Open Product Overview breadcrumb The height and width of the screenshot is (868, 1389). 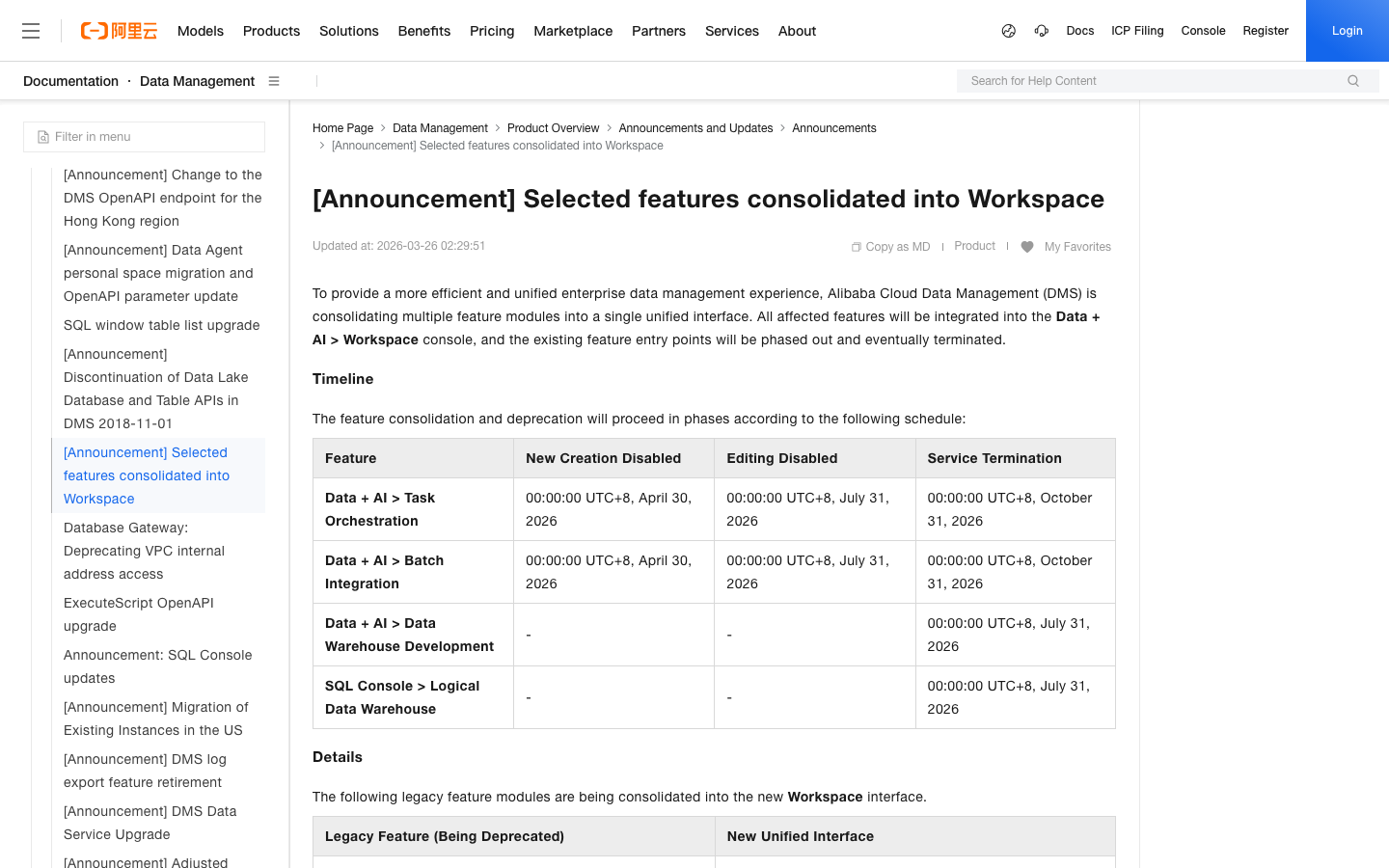point(553,128)
